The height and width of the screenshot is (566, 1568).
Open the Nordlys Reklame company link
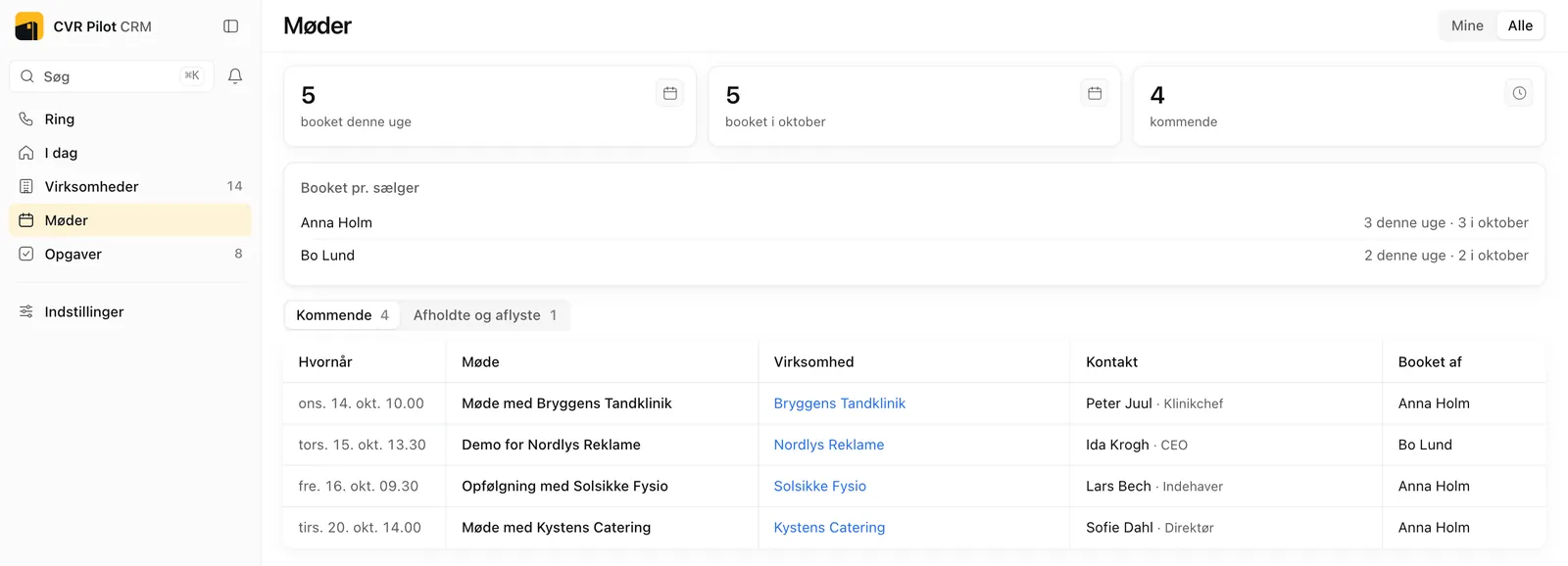point(828,445)
